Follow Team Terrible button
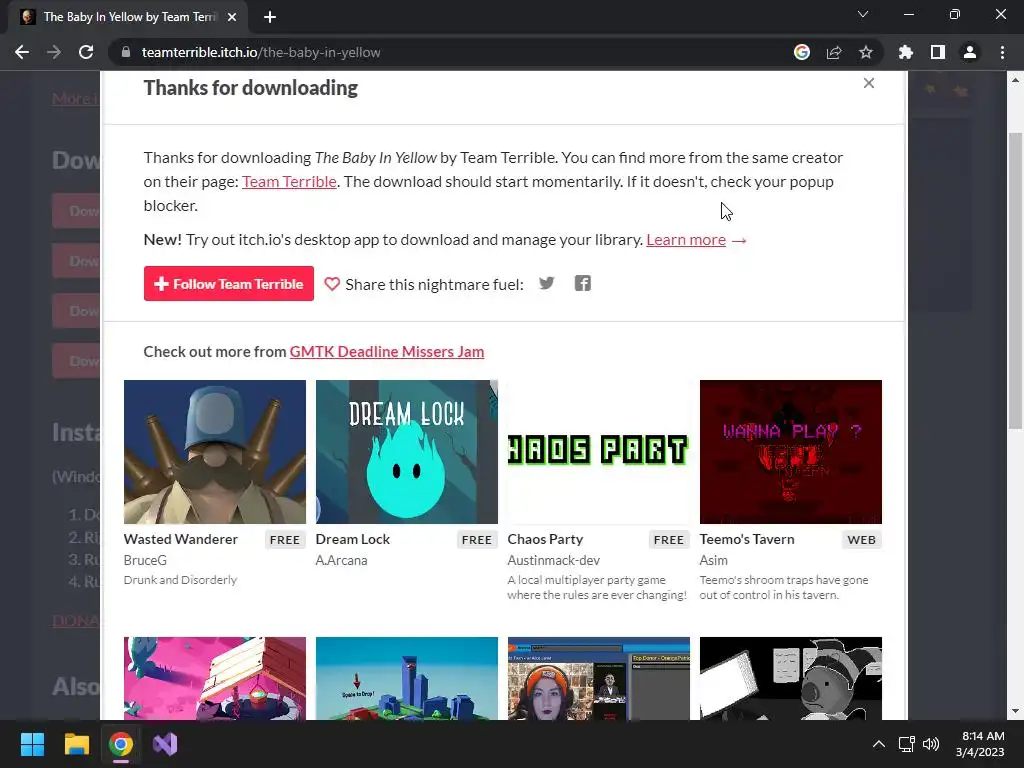The height and width of the screenshot is (768, 1024). pos(229,283)
